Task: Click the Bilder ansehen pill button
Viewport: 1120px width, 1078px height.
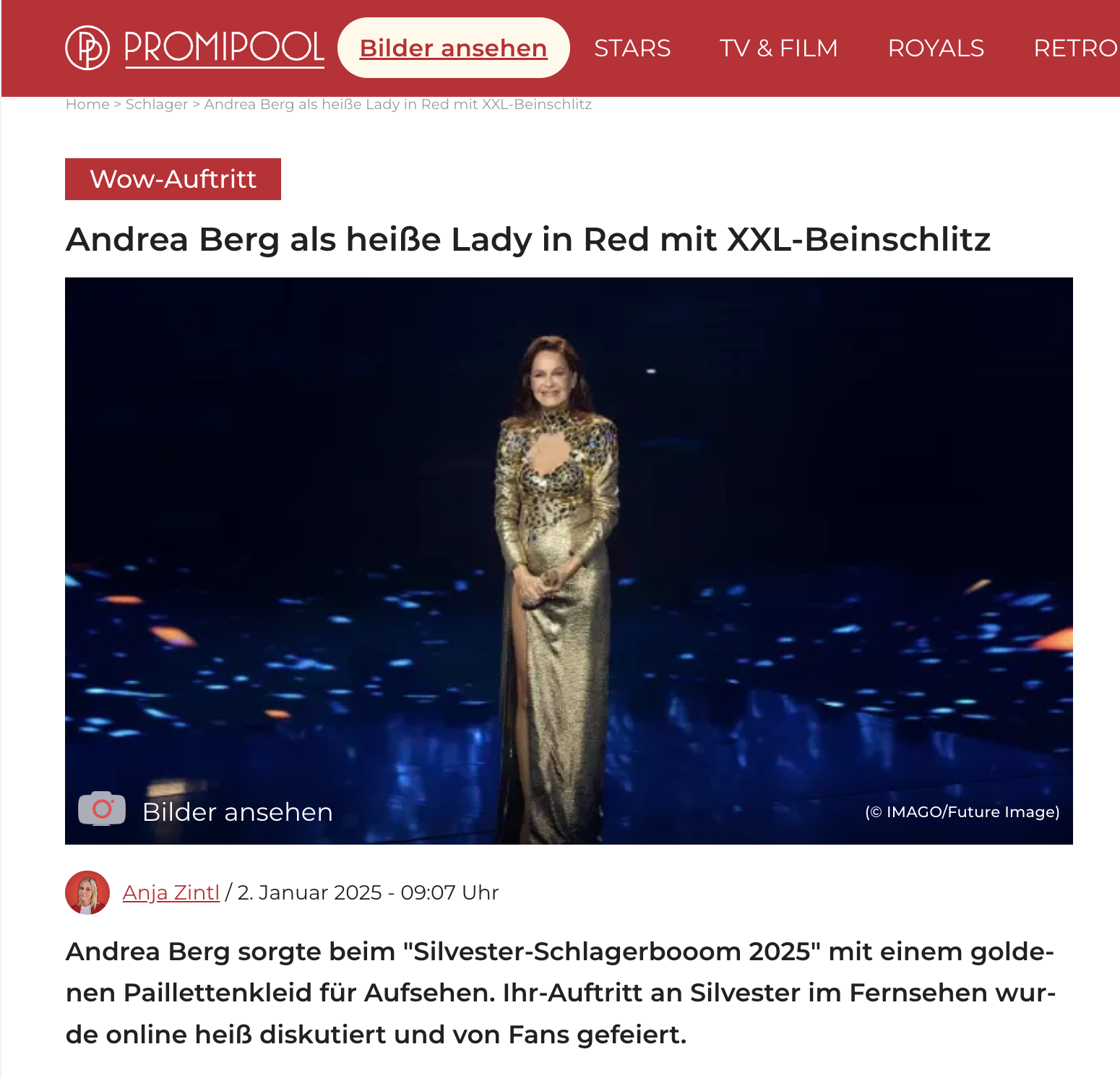Action: [453, 48]
